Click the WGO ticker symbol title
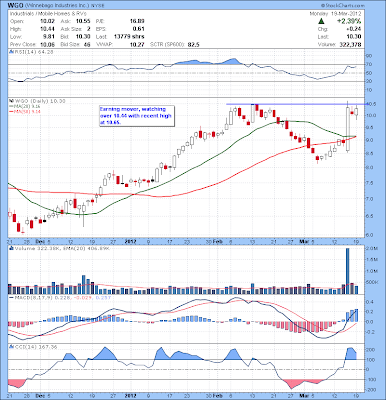The image size is (386, 400). (x=15, y=6)
